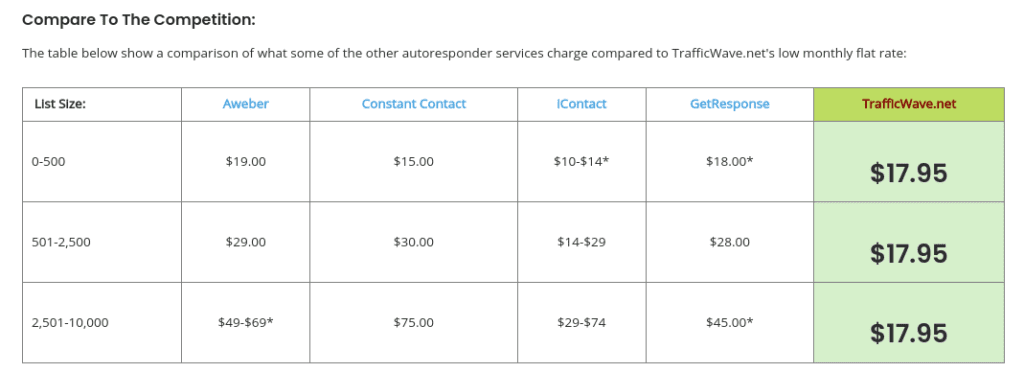The width and height of the screenshot is (1024, 372).
Task: Click Aweber's $29.00 price cell
Action: click(246, 242)
